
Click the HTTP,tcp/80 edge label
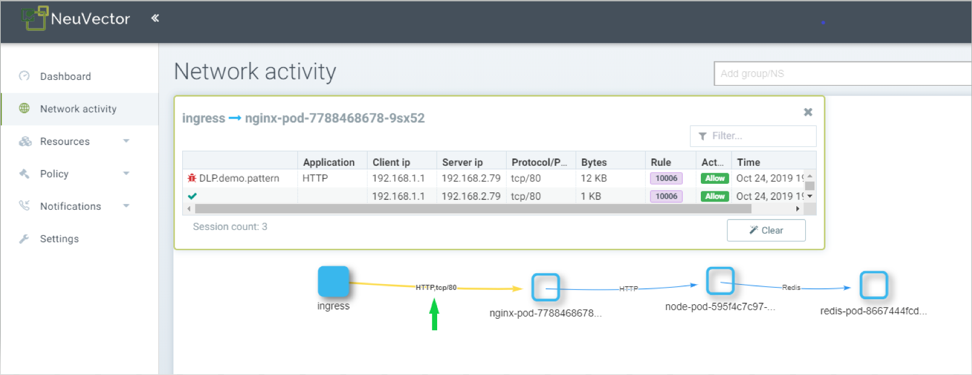pos(436,287)
